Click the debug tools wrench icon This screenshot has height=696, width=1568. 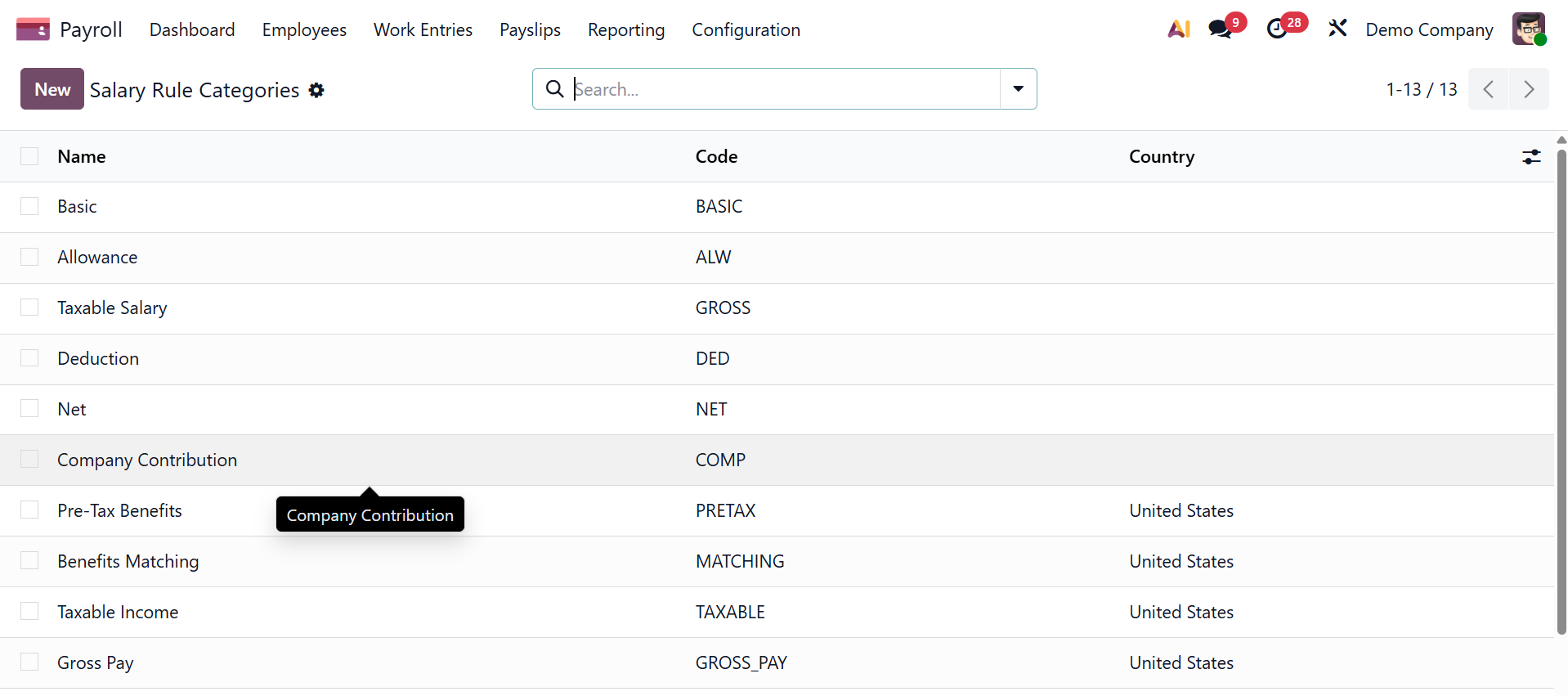click(1337, 29)
